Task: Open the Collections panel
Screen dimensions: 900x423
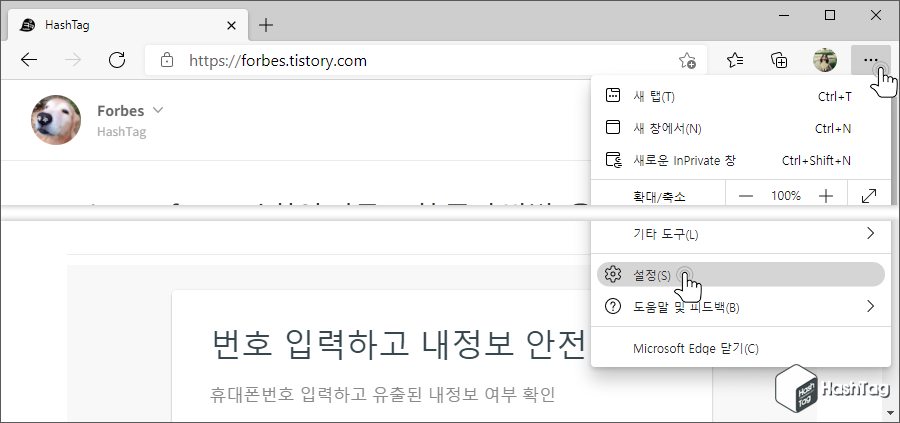Action: (779, 60)
